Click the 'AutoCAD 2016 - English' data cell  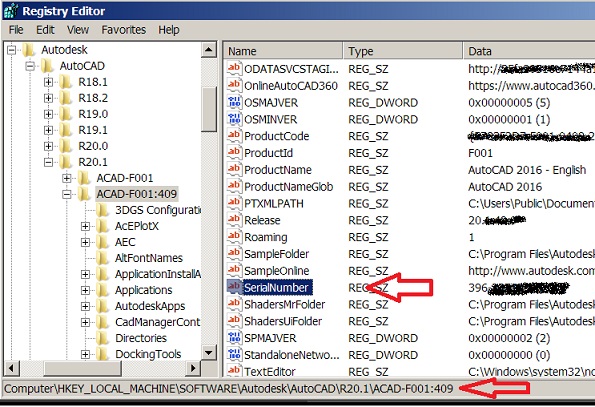click(527, 170)
